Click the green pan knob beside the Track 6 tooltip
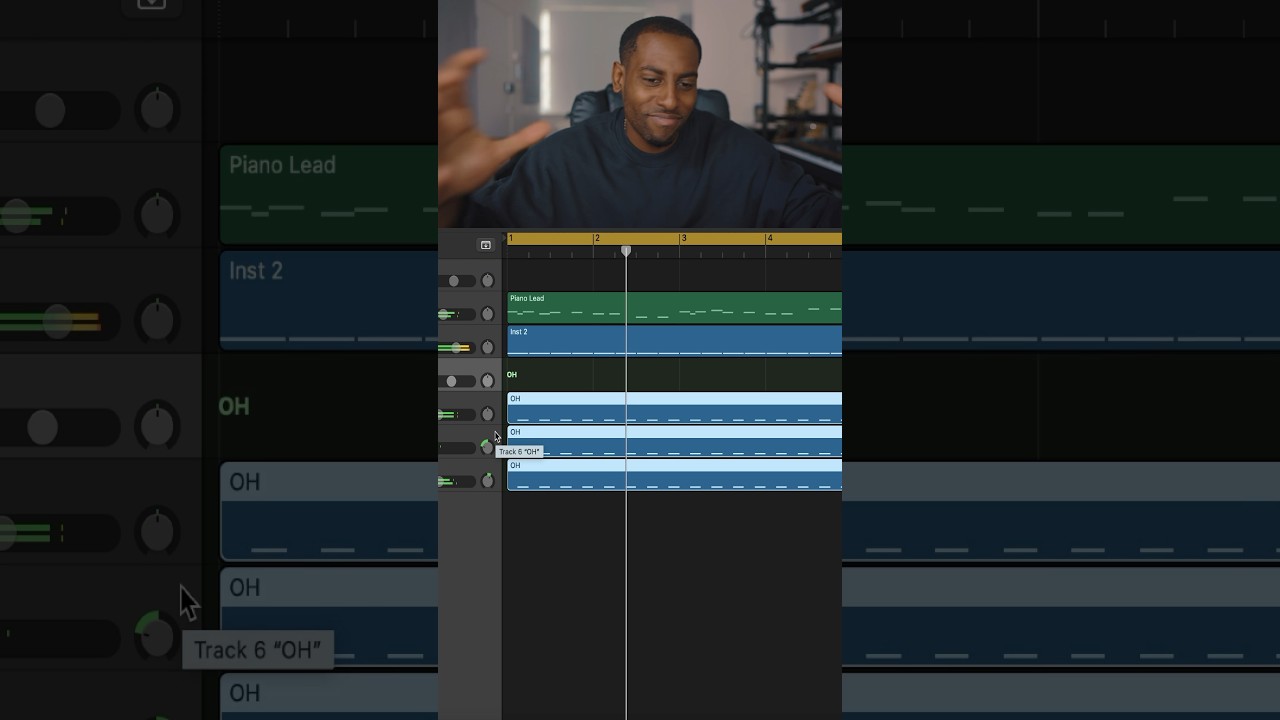 487,447
